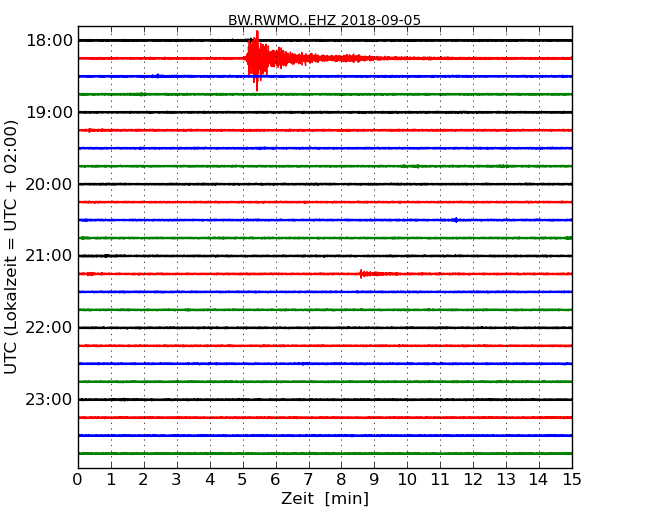Click the 19:00 time label
This screenshot has width=650, height=520.
[49, 112]
